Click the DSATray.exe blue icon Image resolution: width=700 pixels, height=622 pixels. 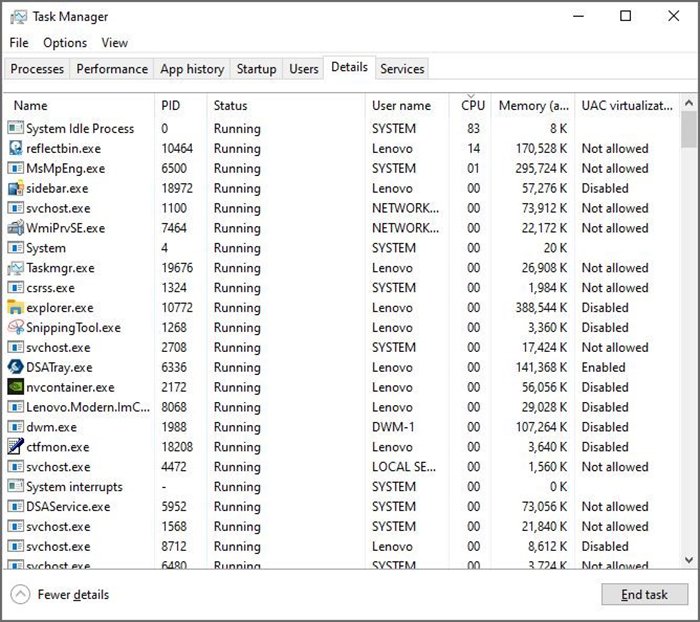15,368
